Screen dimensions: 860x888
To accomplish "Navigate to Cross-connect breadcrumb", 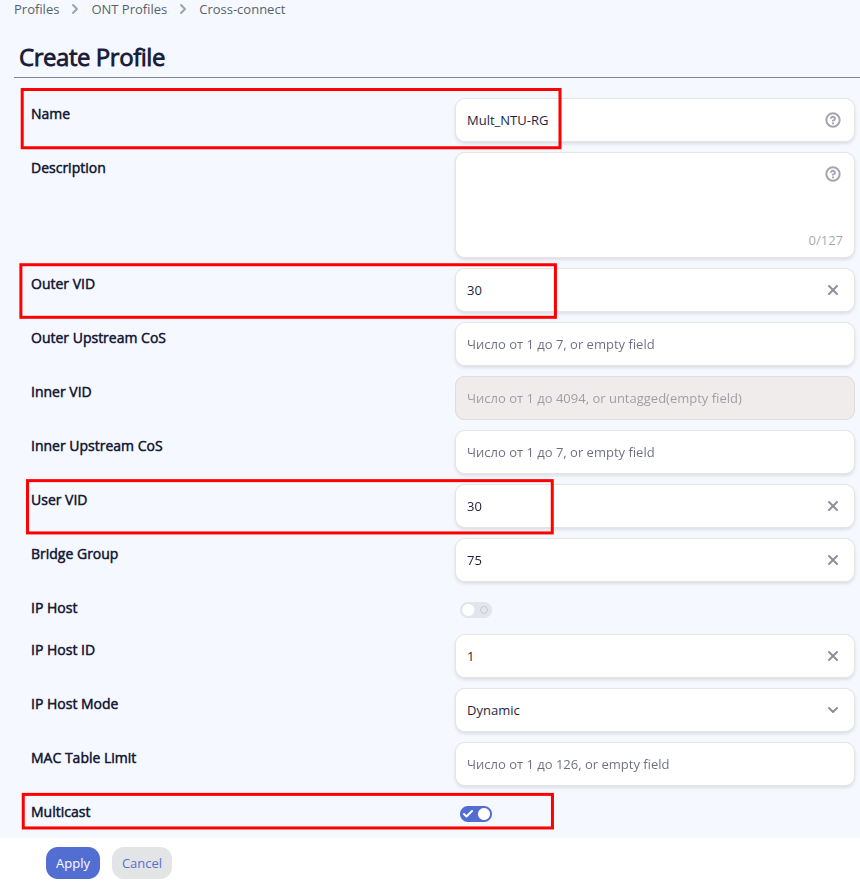I will pyautogui.click(x=242, y=9).
